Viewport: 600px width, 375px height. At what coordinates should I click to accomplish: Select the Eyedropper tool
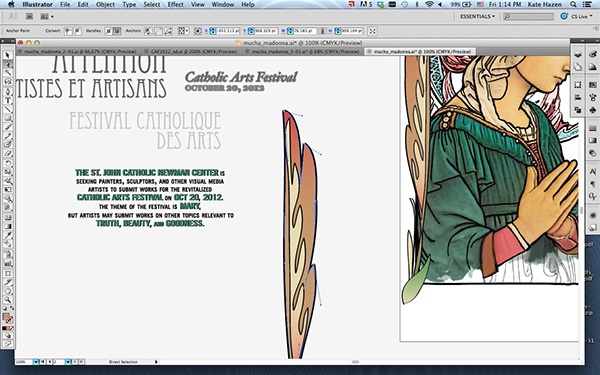8,235
